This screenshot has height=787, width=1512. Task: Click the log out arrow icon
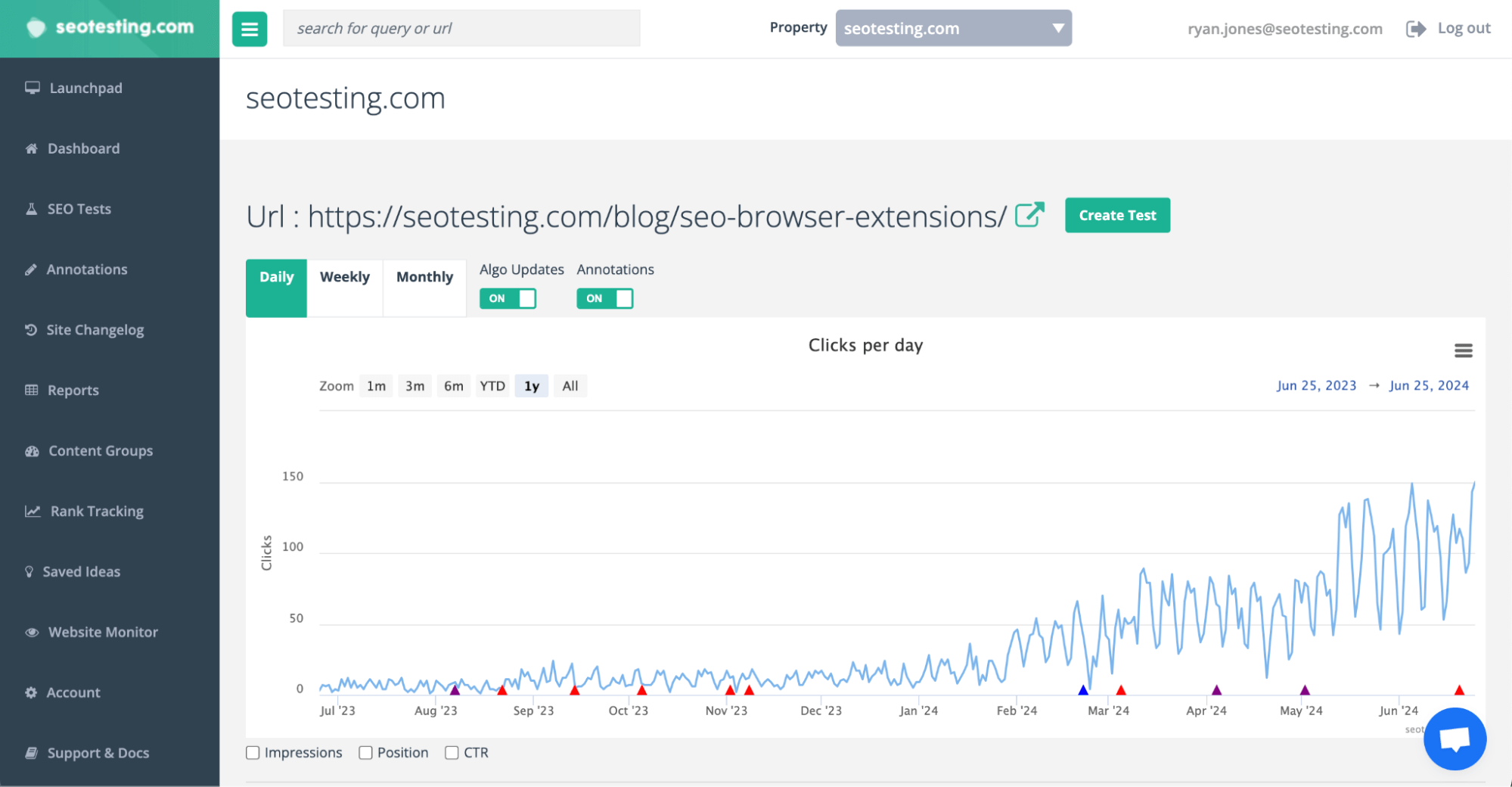coord(1416,29)
